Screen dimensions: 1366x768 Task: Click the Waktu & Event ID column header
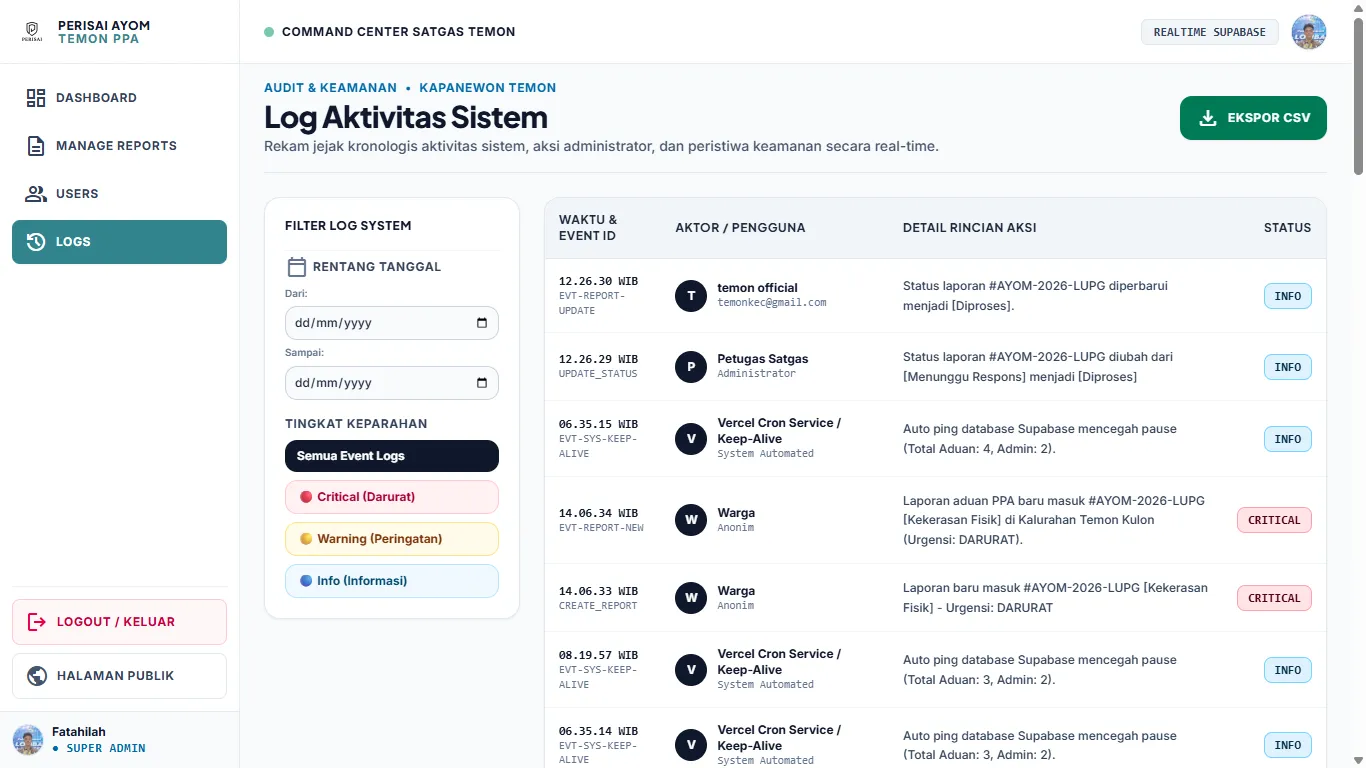tap(588, 228)
